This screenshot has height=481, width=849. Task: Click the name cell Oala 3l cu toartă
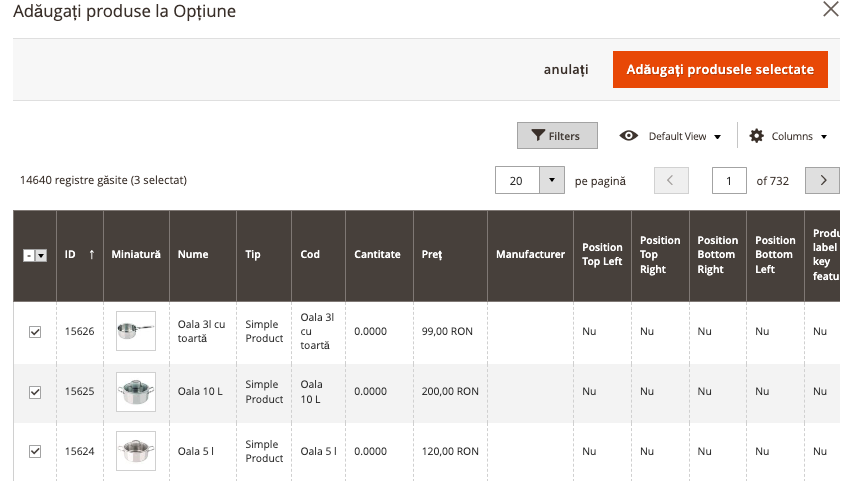click(x=201, y=331)
